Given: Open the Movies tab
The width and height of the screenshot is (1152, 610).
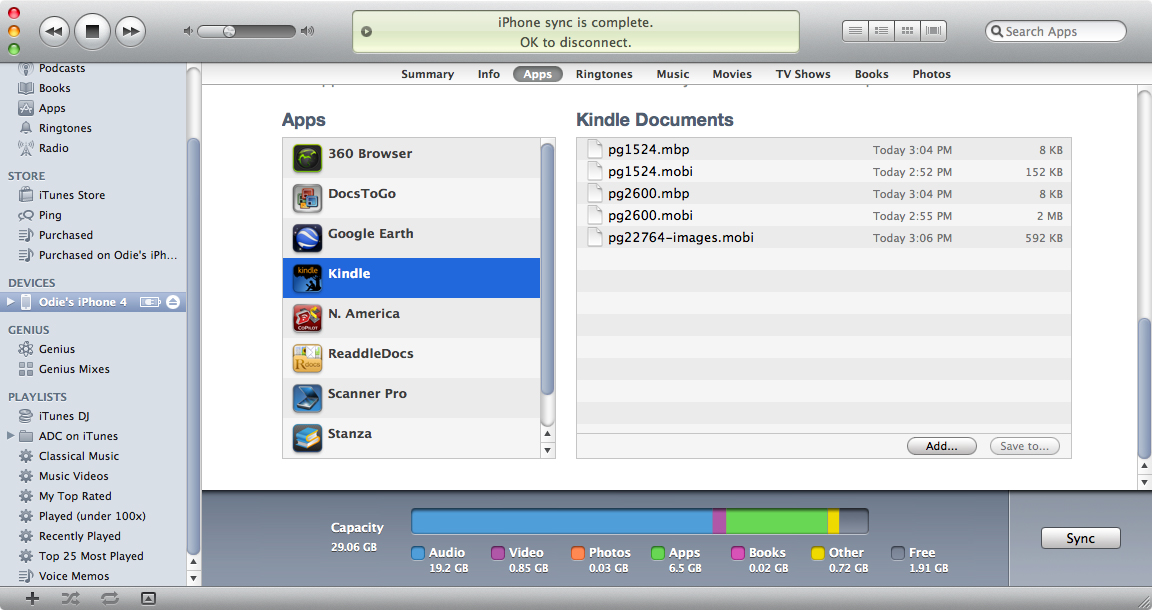Looking at the screenshot, I should coord(732,74).
